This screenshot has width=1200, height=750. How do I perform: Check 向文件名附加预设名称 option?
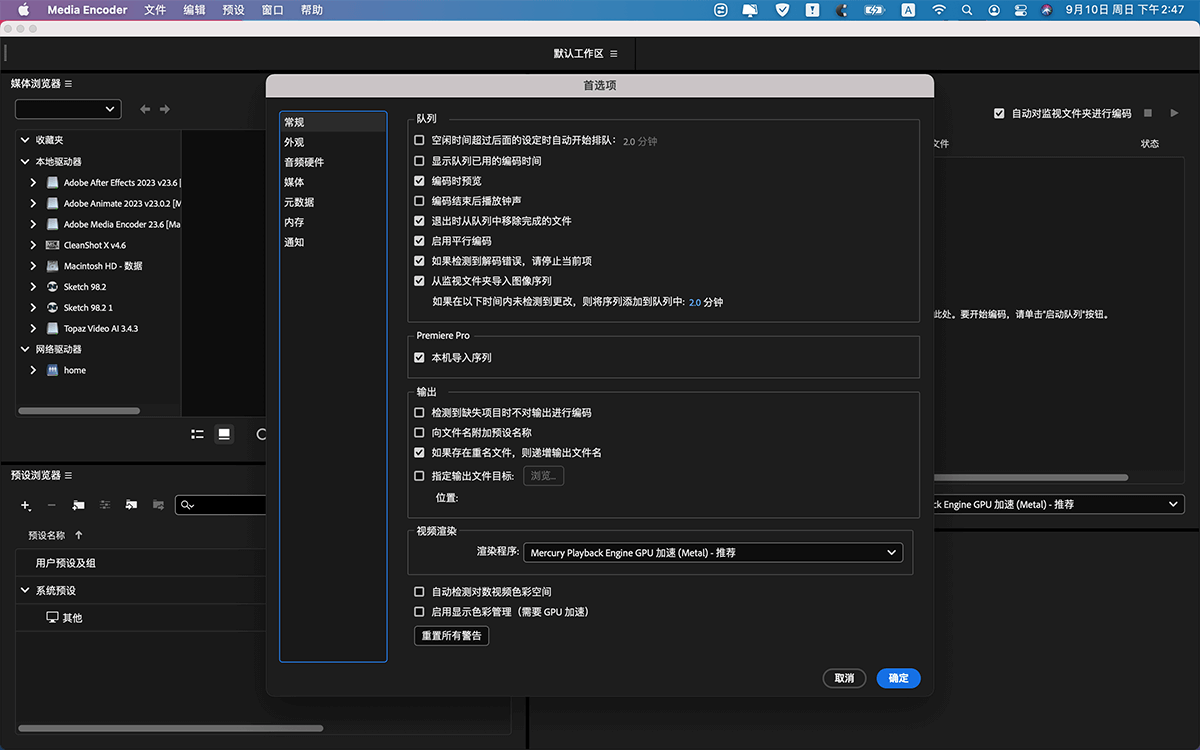click(x=420, y=433)
